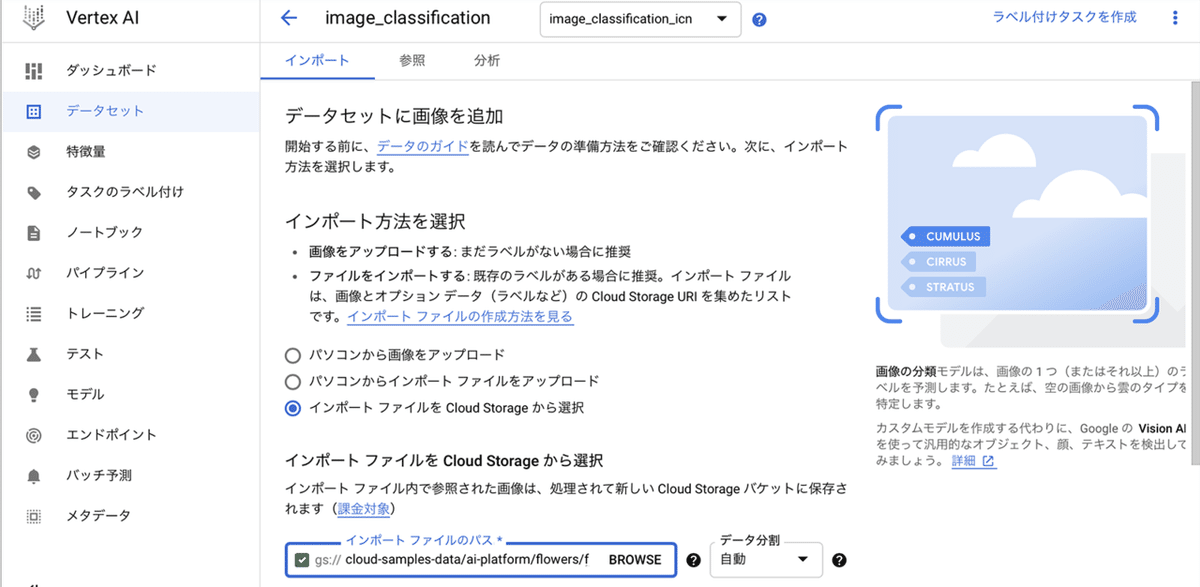Image resolution: width=1200 pixels, height=587 pixels.
Task: Select パソコンから画像をアップロード radio button
Action: point(292,355)
